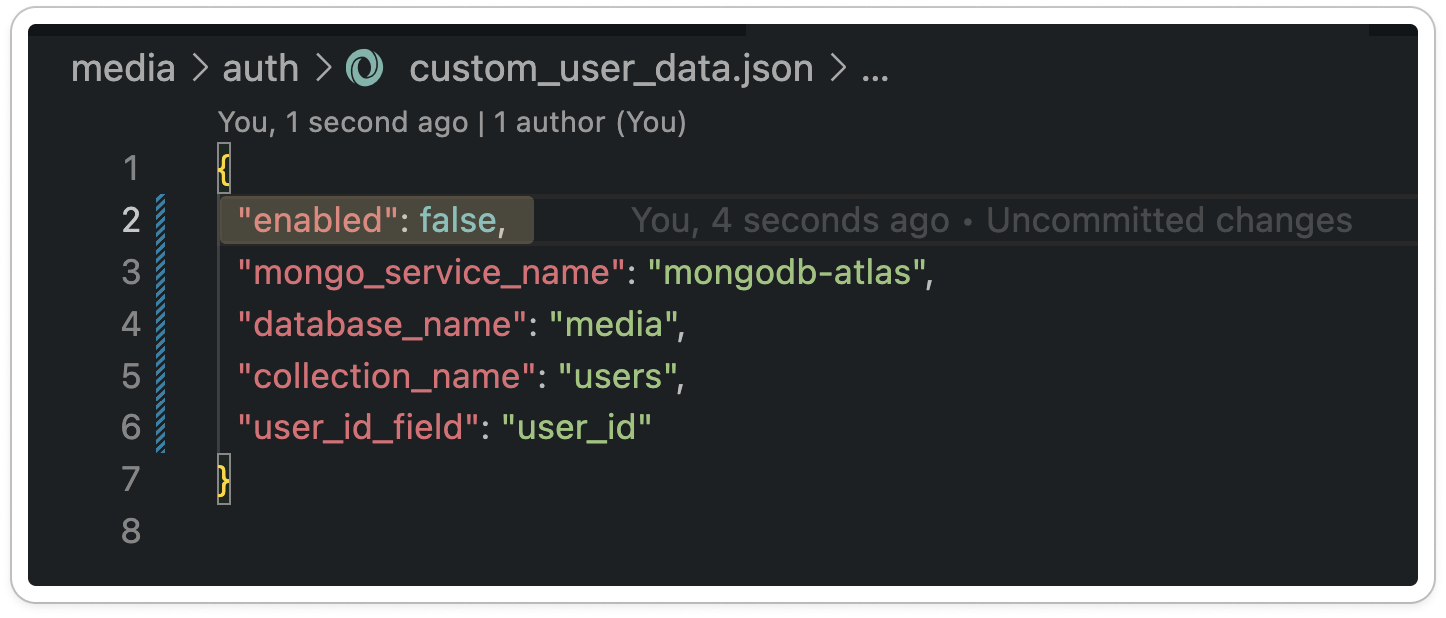Select custom_user_data.json in the breadcrumb
Screen dimensions: 1446x618
tap(611, 69)
